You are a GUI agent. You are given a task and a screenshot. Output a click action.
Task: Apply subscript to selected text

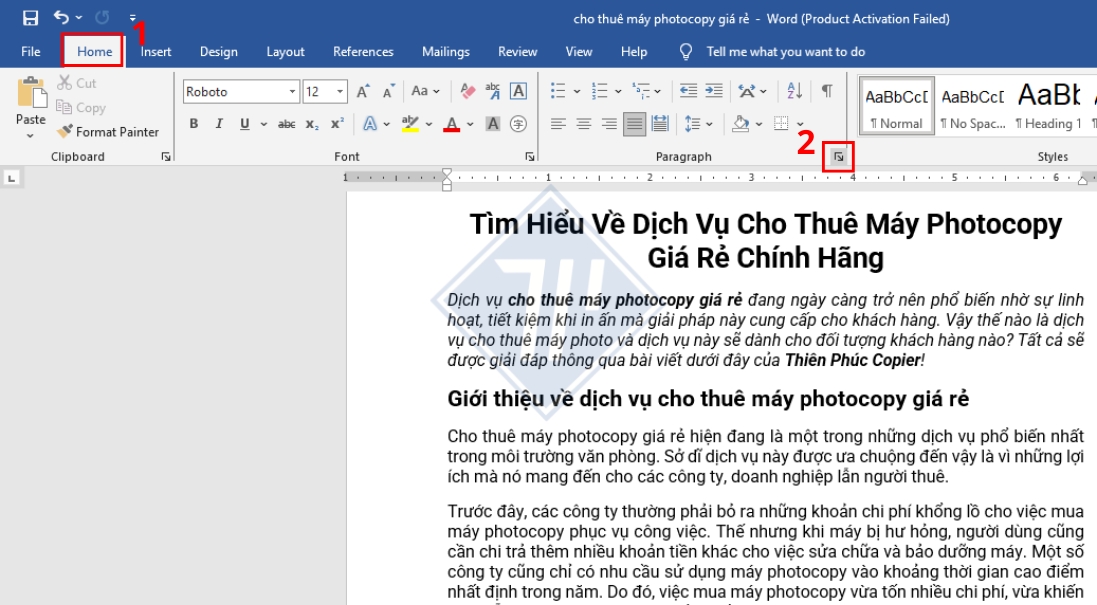coord(312,124)
